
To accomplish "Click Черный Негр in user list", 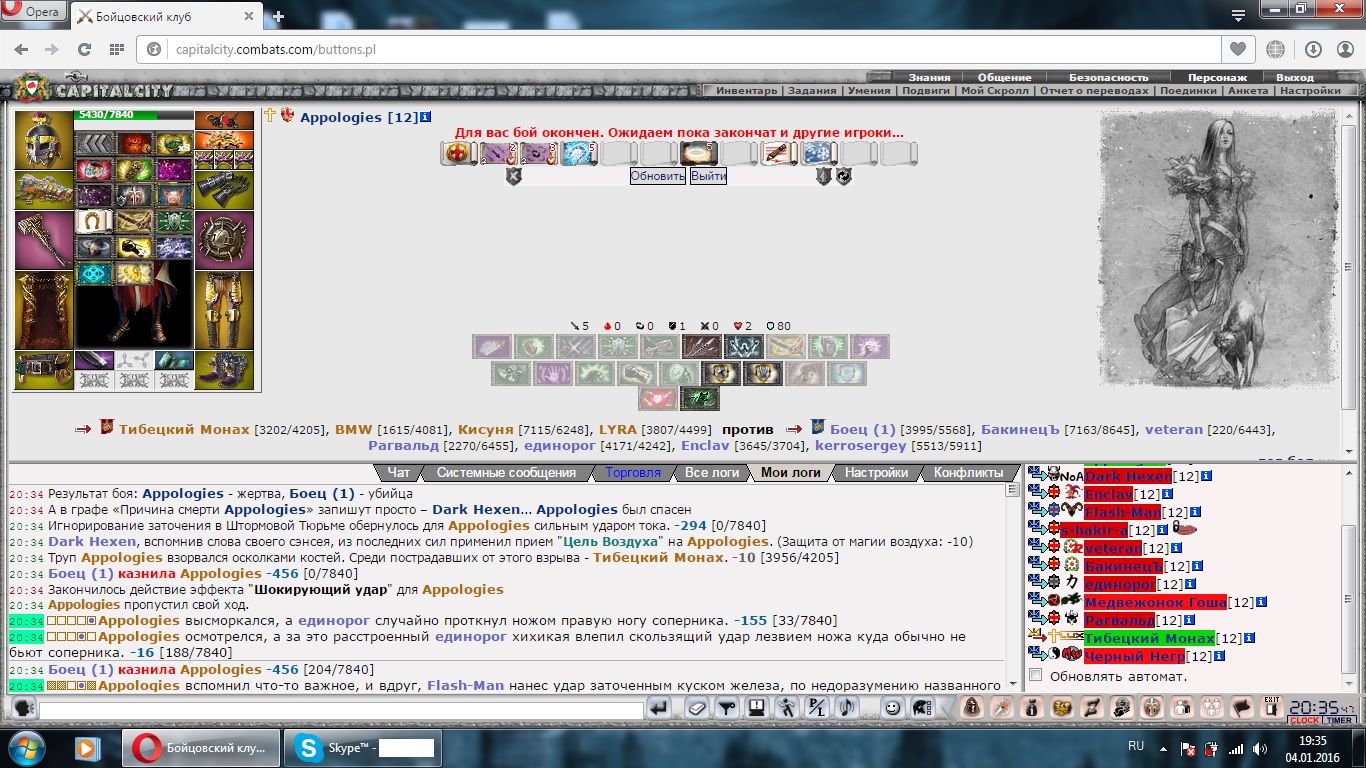I will (x=1134, y=656).
